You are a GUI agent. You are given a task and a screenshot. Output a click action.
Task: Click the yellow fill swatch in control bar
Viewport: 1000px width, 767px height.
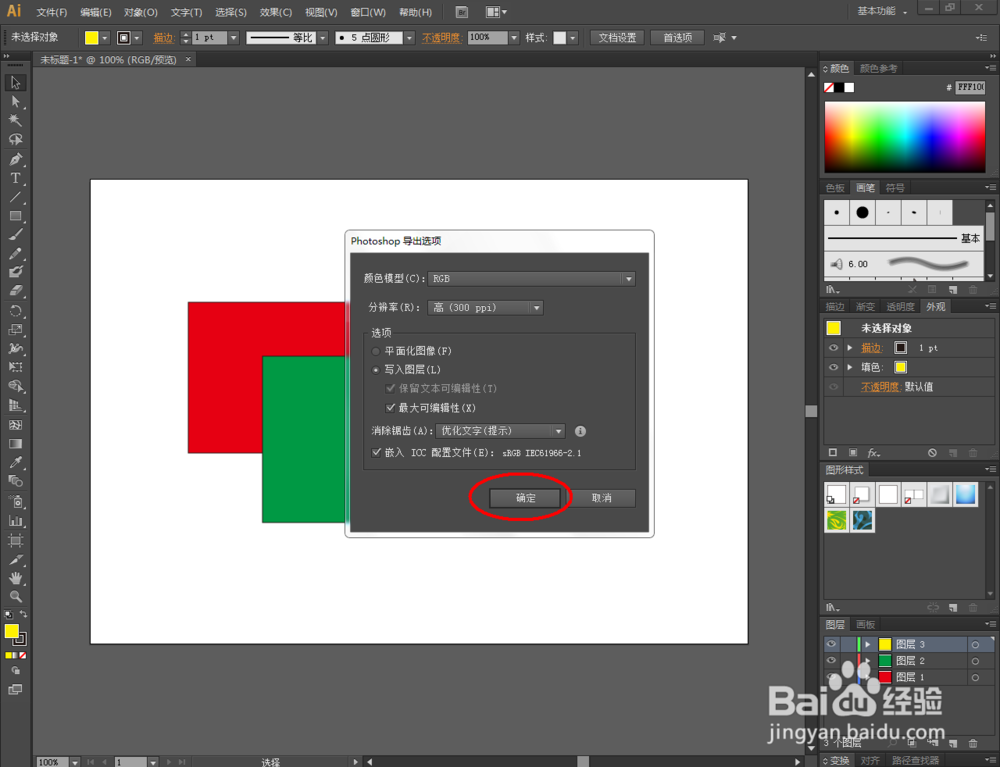point(92,38)
